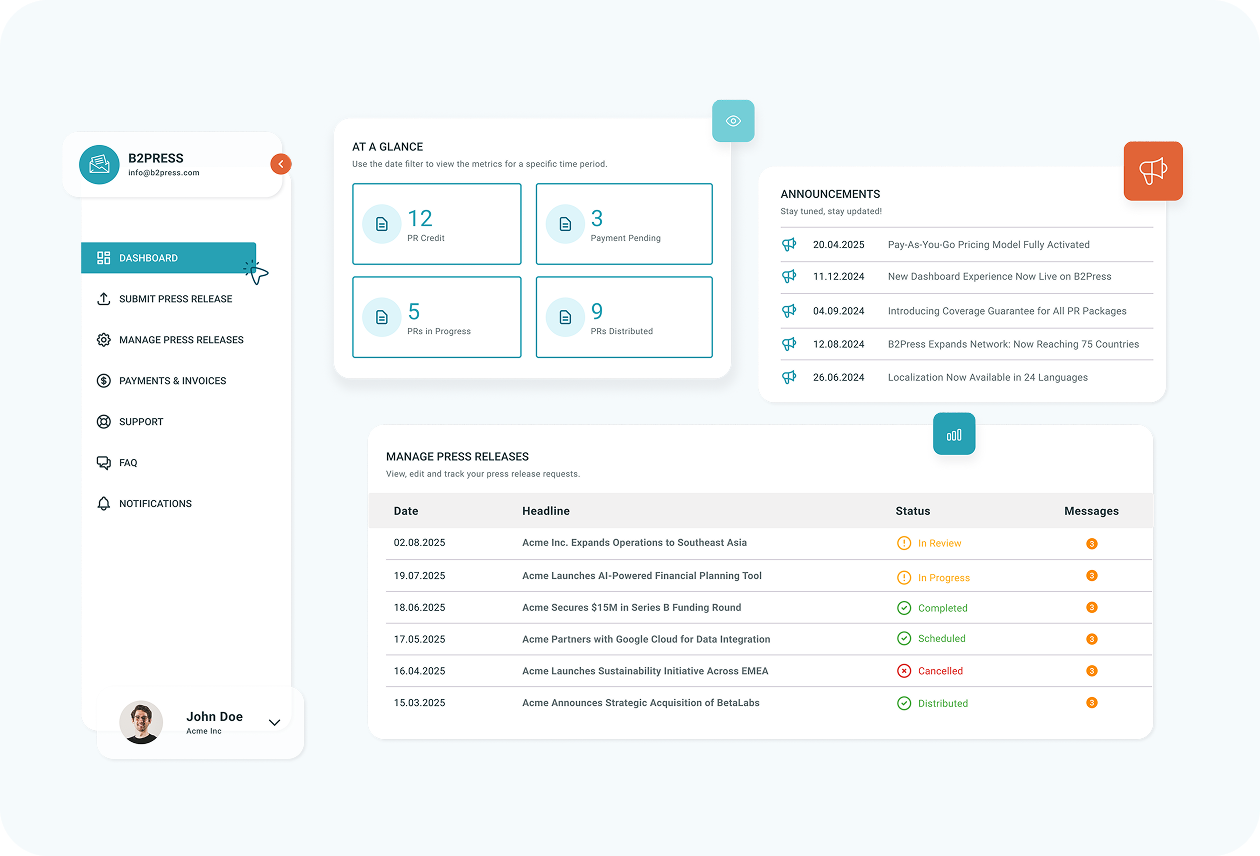
Task: Click the orange megaphone floating button
Action: pos(1152,171)
